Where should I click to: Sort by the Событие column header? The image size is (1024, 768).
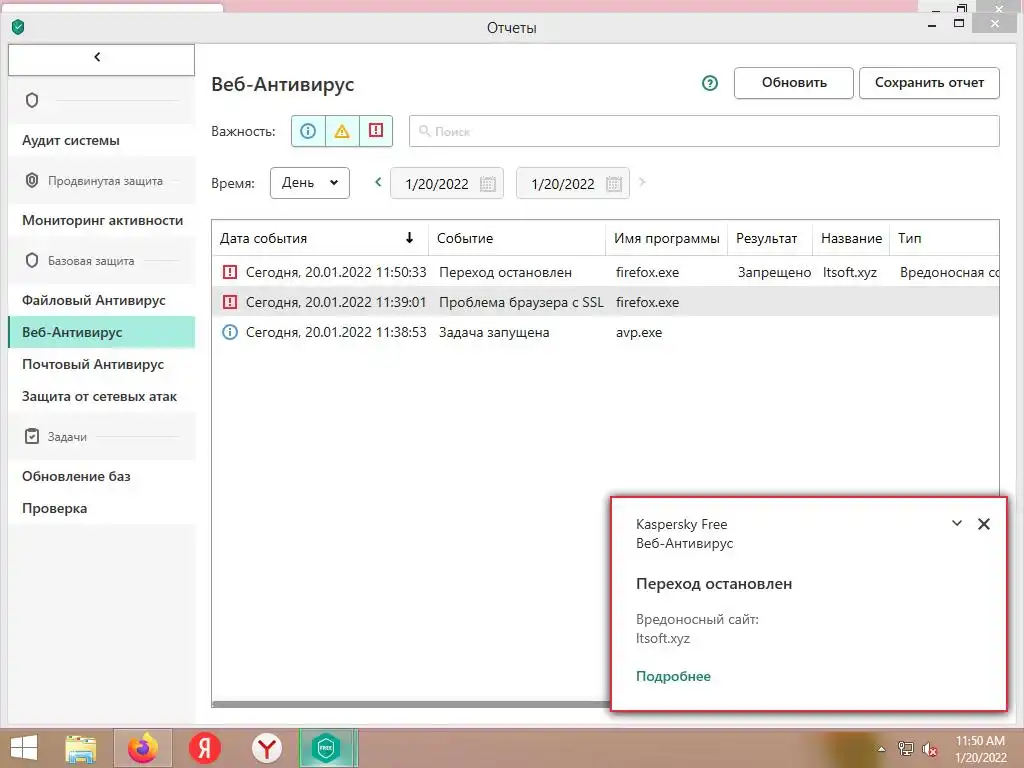(517, 238)
